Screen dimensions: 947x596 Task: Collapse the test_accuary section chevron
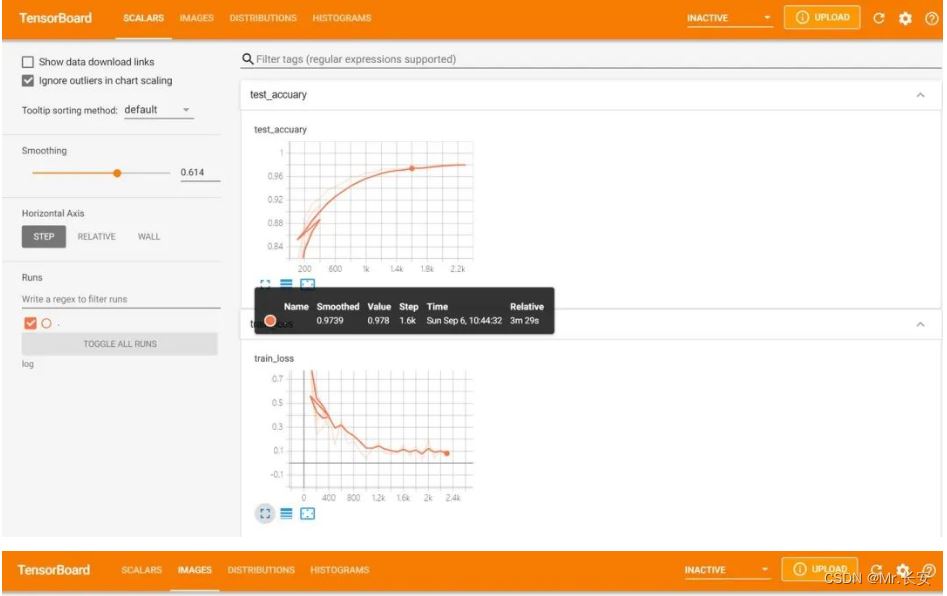[920, 95]
